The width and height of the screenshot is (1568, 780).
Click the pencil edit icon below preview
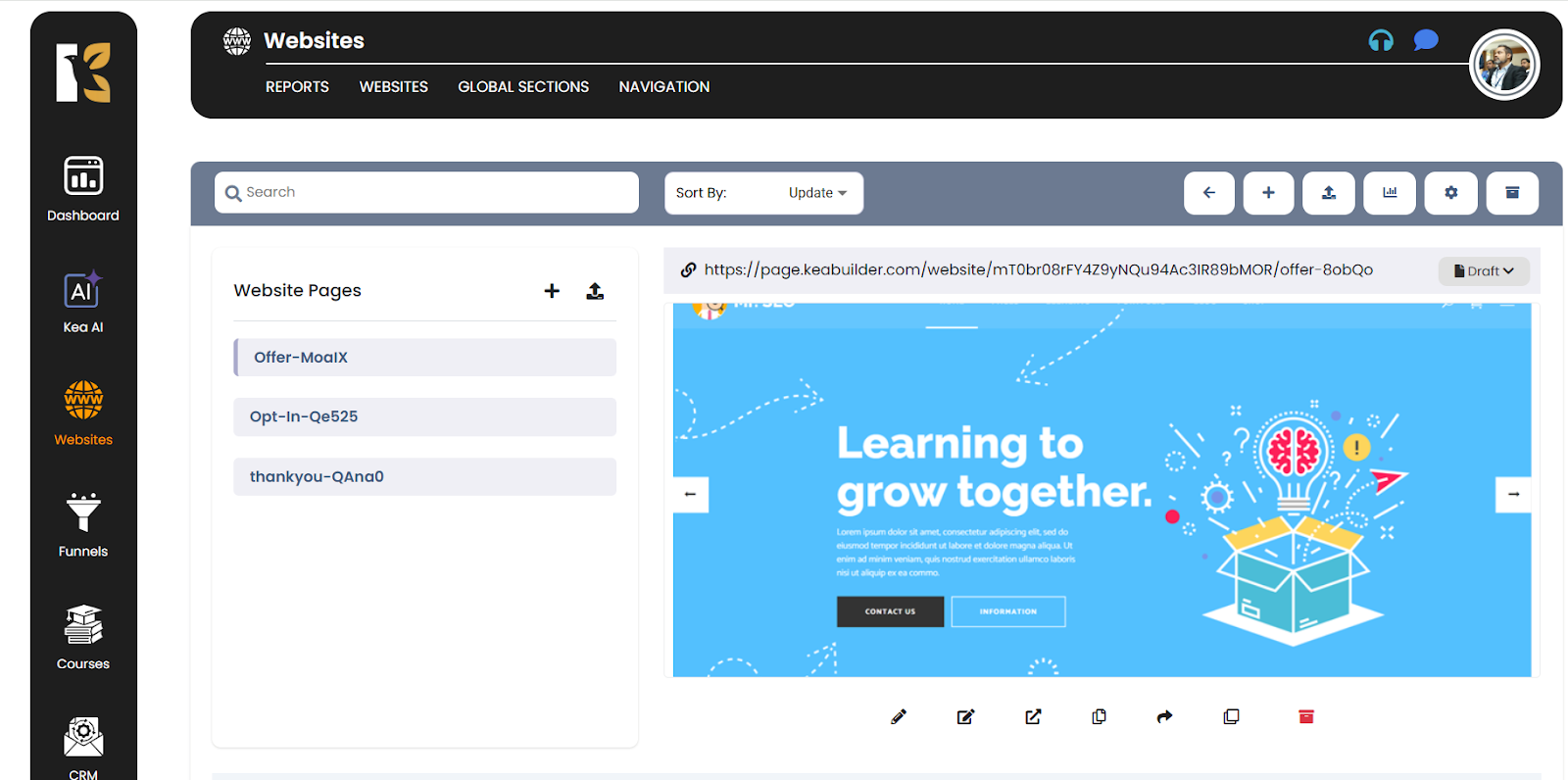click(x=899, y=716)
